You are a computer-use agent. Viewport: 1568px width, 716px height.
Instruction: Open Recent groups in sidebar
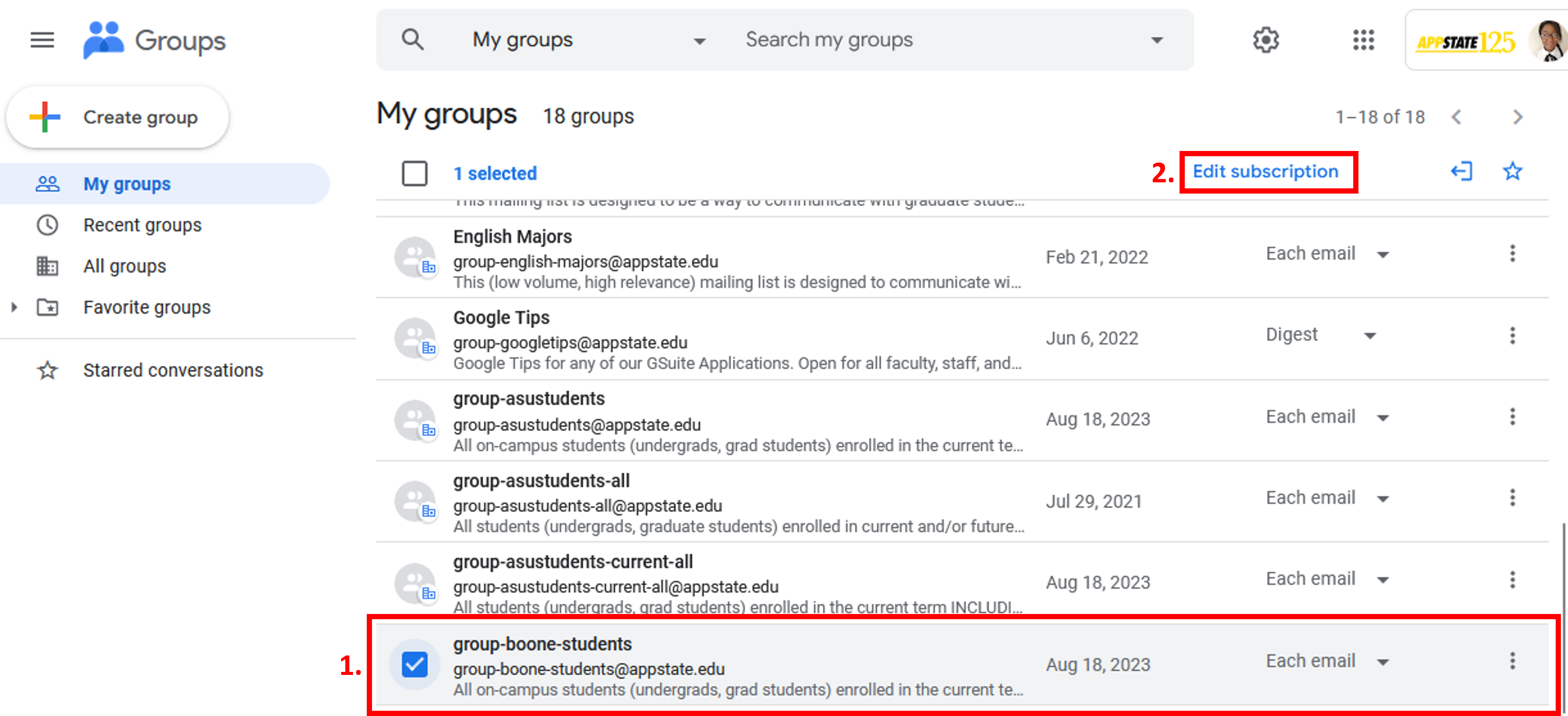coord(142,225)
